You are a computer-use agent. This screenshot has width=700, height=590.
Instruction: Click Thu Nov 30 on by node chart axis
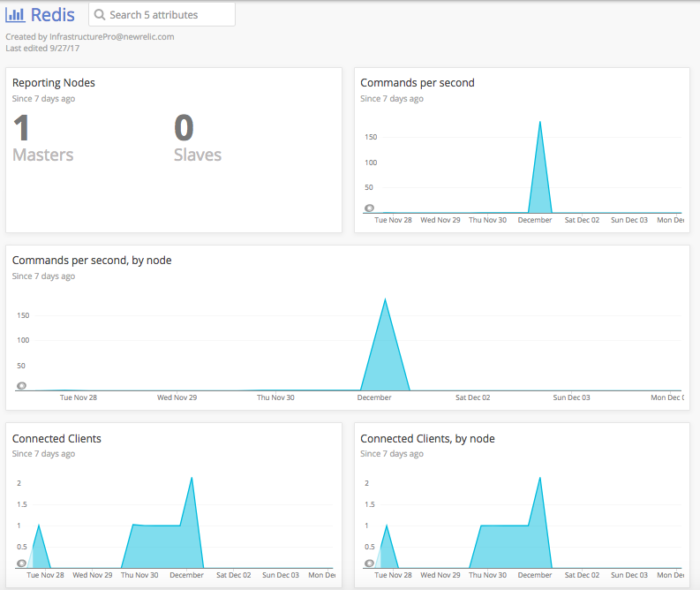[275, 397]
